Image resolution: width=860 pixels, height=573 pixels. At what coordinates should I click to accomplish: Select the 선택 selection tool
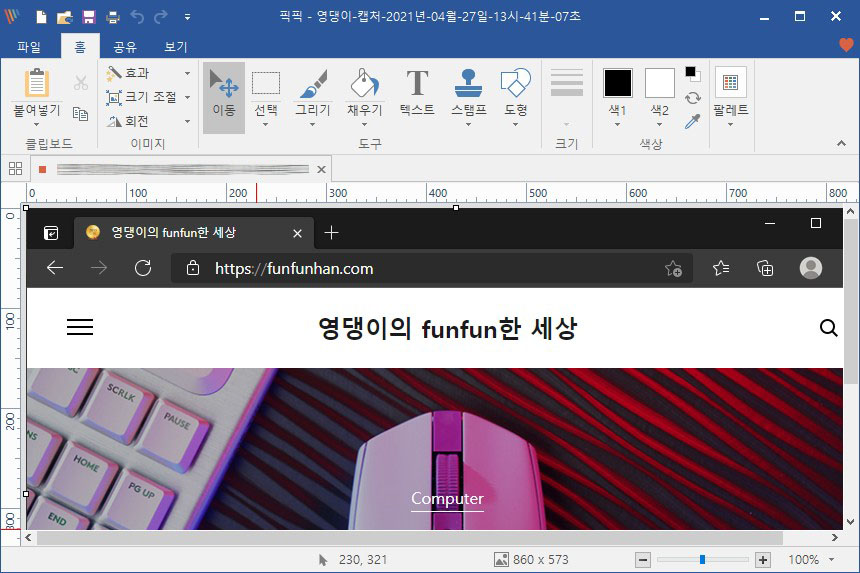click(x=266, y=90)
